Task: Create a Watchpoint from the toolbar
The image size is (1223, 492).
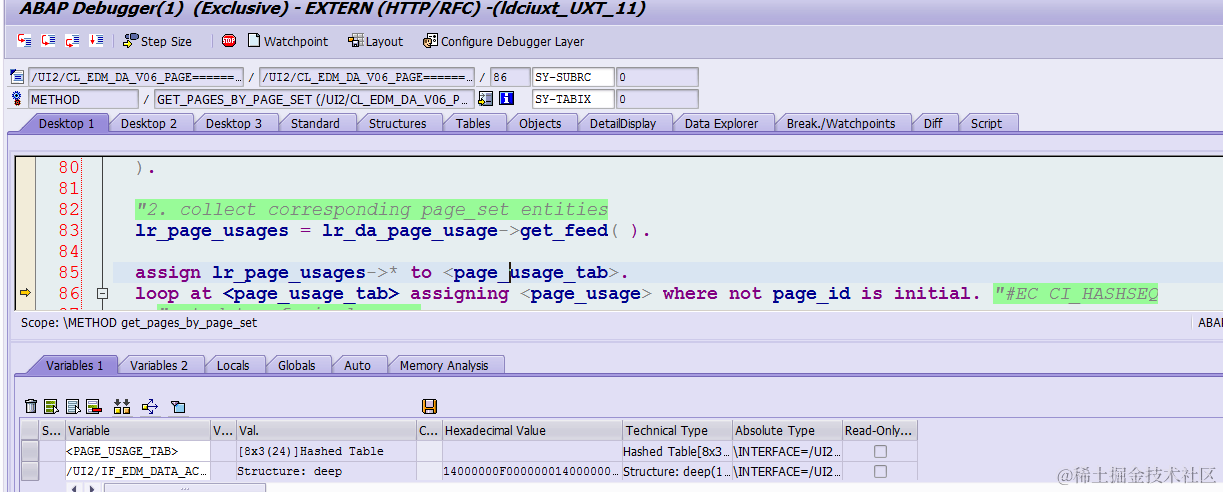Action: (287, 41)
